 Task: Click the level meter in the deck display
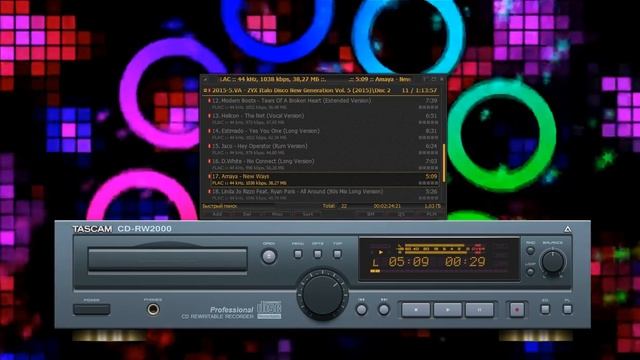point(441,248)
